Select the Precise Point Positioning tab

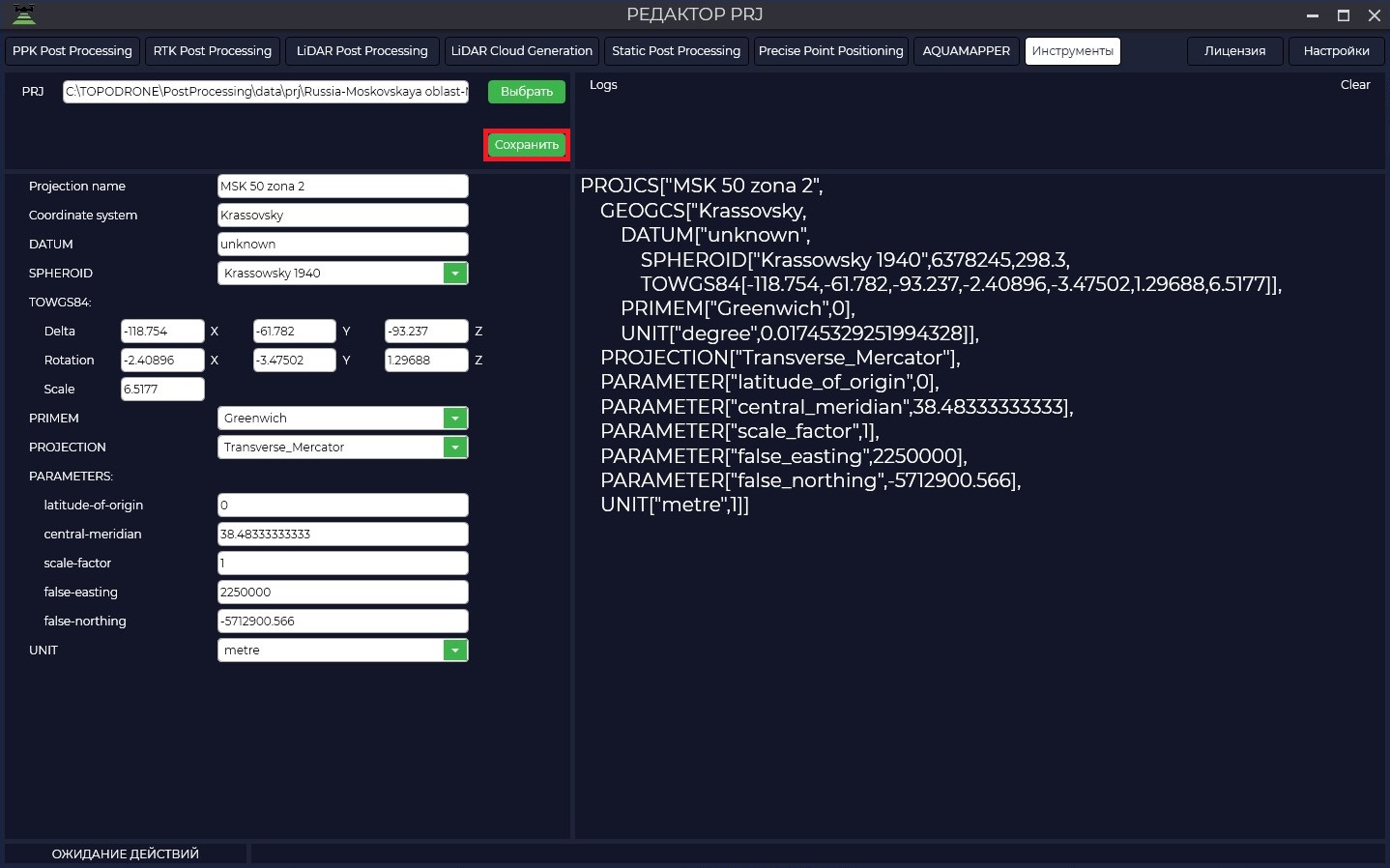coord(831,51)
